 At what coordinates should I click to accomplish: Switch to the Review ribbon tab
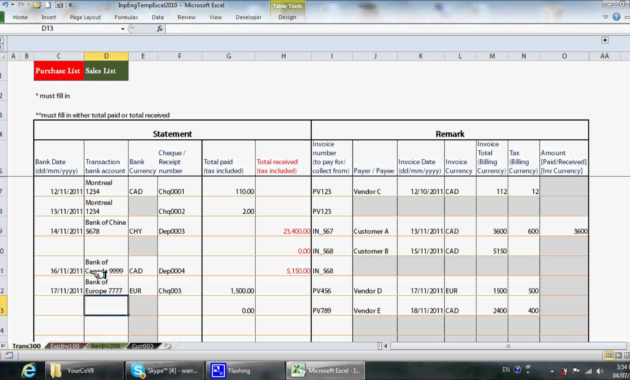[186, 17]
